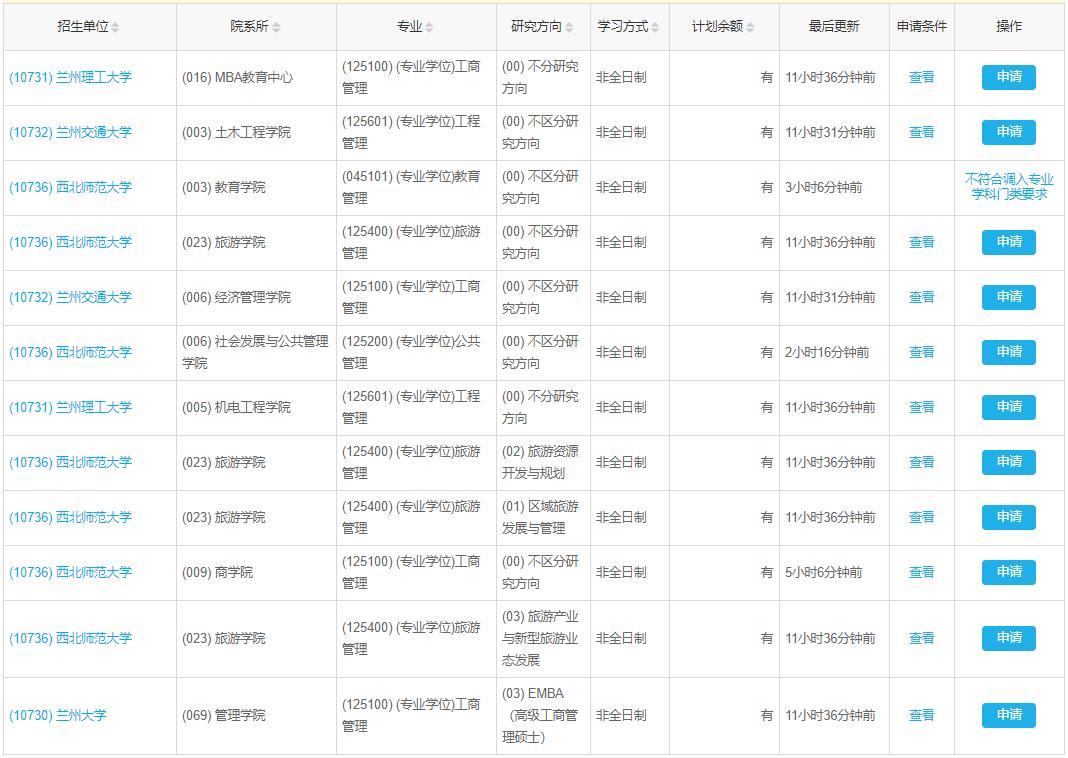Click the 操作 column header

[1009, 27]
